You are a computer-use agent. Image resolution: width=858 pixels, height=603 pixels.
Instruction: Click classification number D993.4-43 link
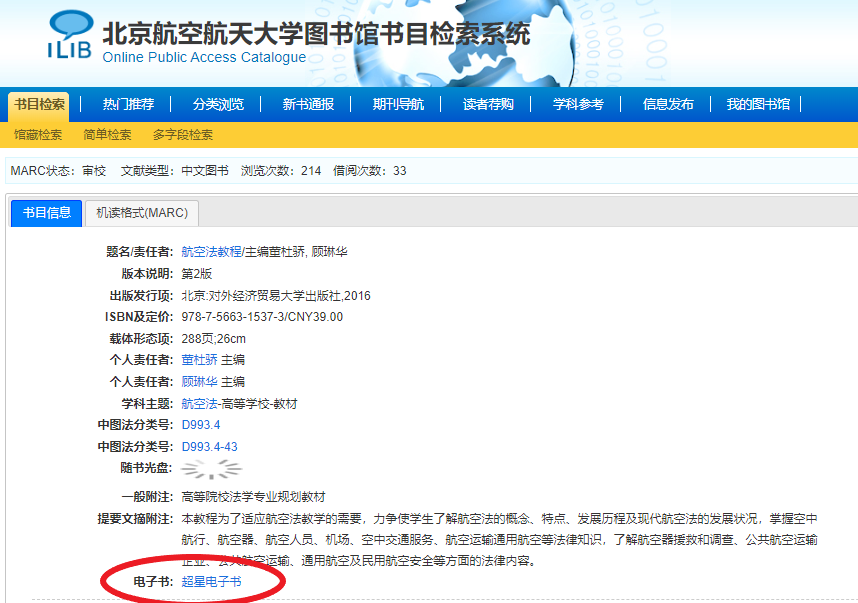(209, 447)
